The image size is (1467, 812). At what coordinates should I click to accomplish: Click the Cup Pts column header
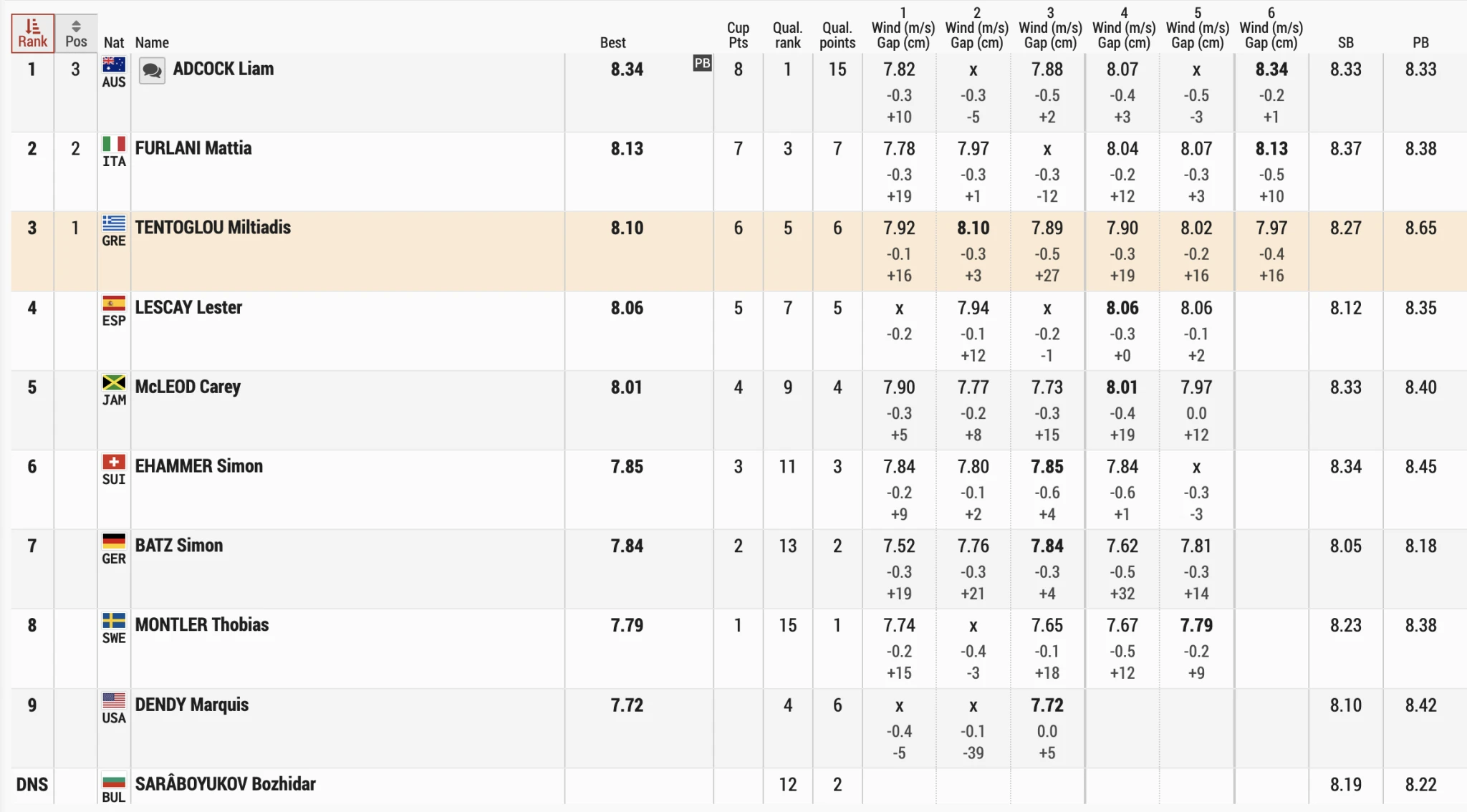click(x=738, y=35)
